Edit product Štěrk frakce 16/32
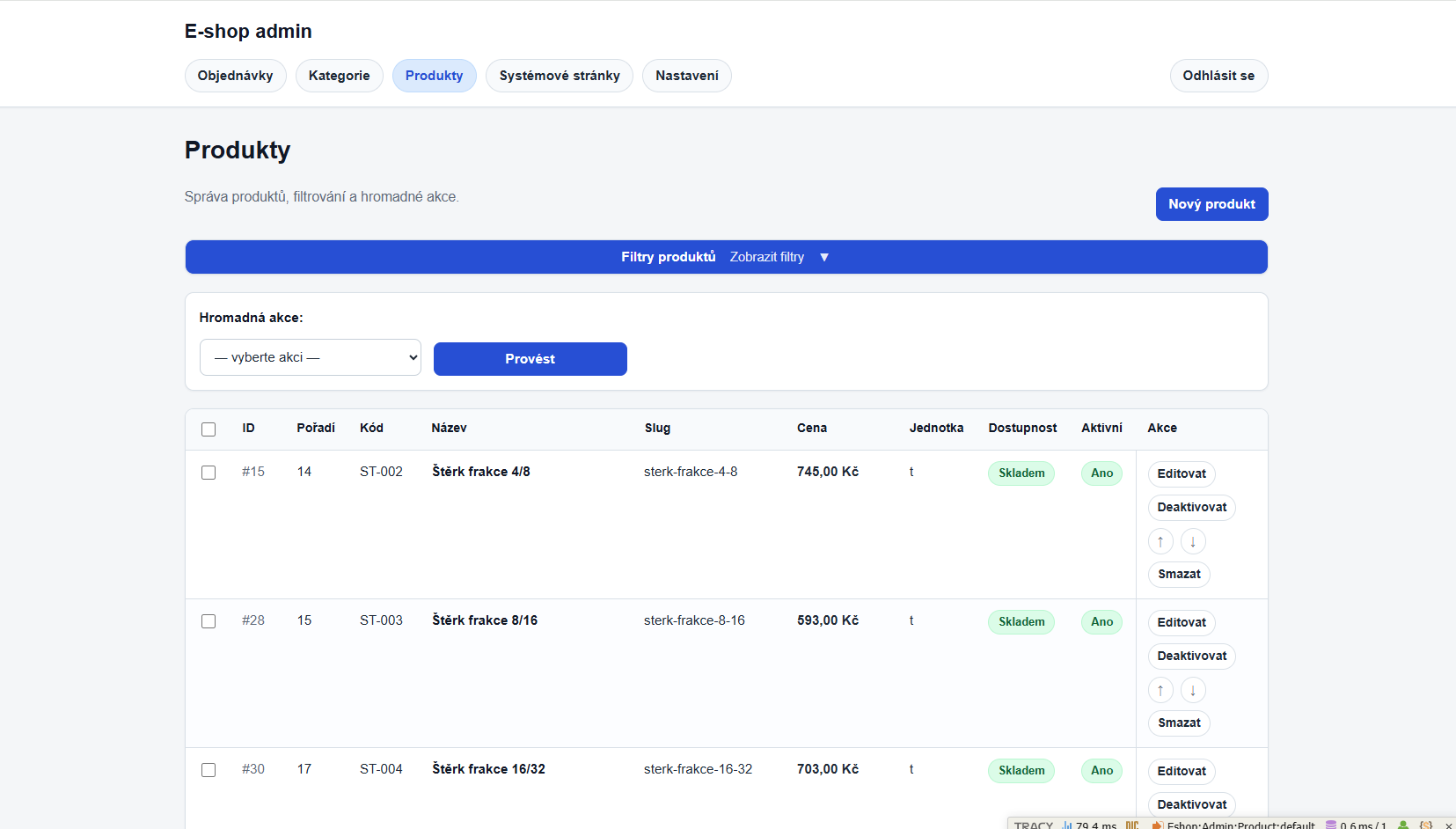The width and height of the screenshot is (1456, 829). tap(1182, 771)
